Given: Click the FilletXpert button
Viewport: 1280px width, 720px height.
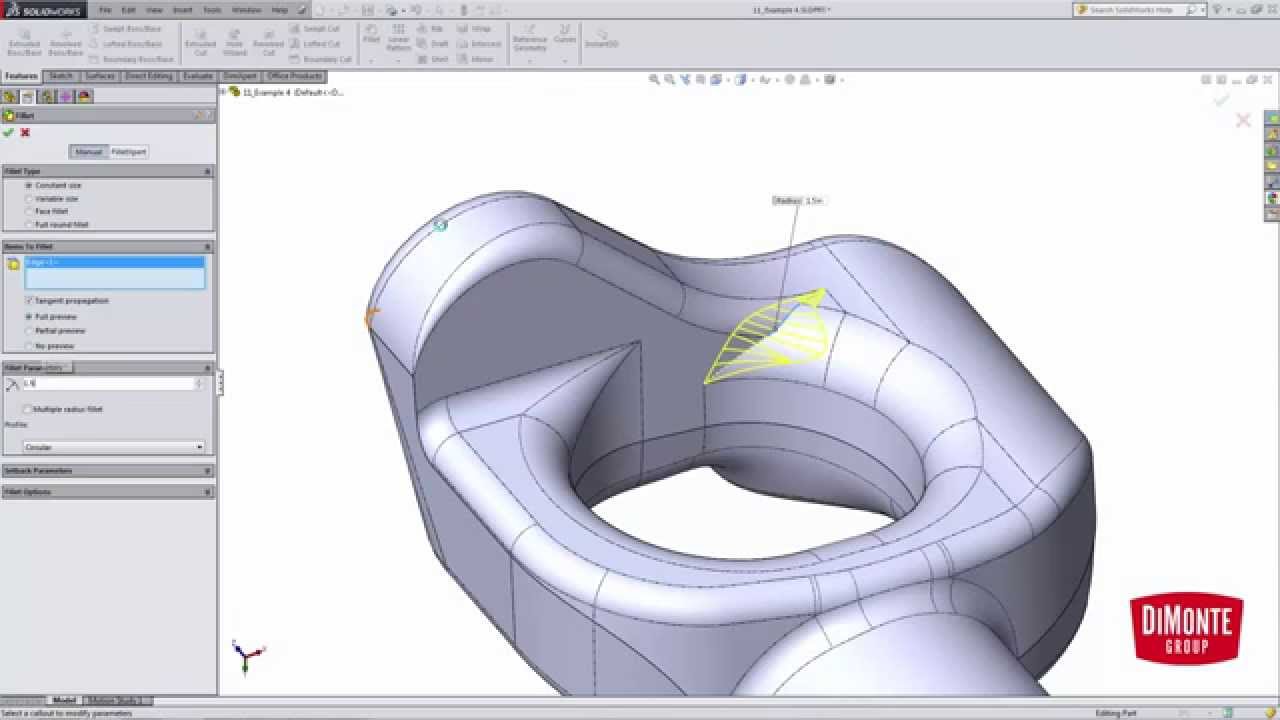Looking at the screenshot, I should (128, 151).
